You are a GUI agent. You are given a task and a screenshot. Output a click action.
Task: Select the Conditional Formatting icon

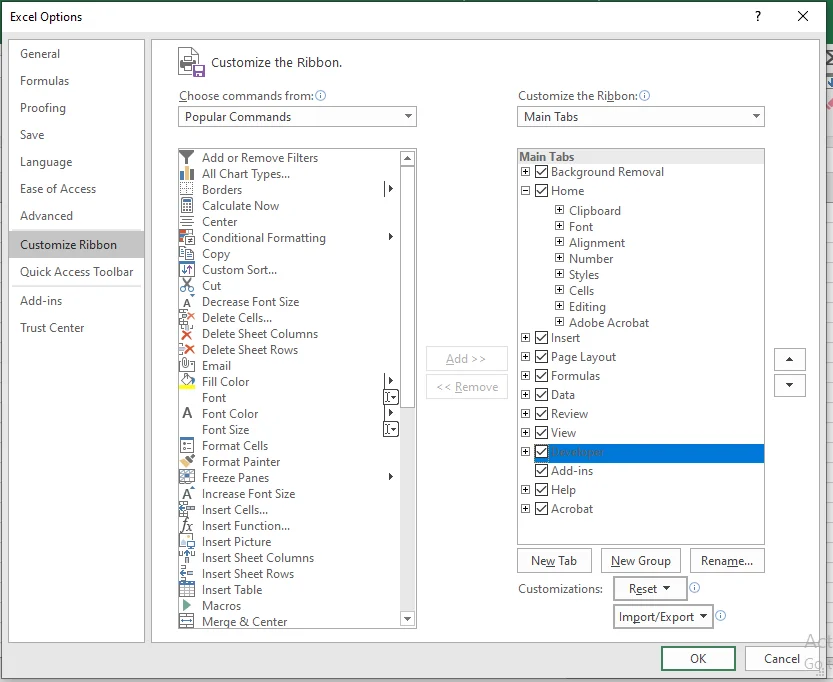[186, 237]
